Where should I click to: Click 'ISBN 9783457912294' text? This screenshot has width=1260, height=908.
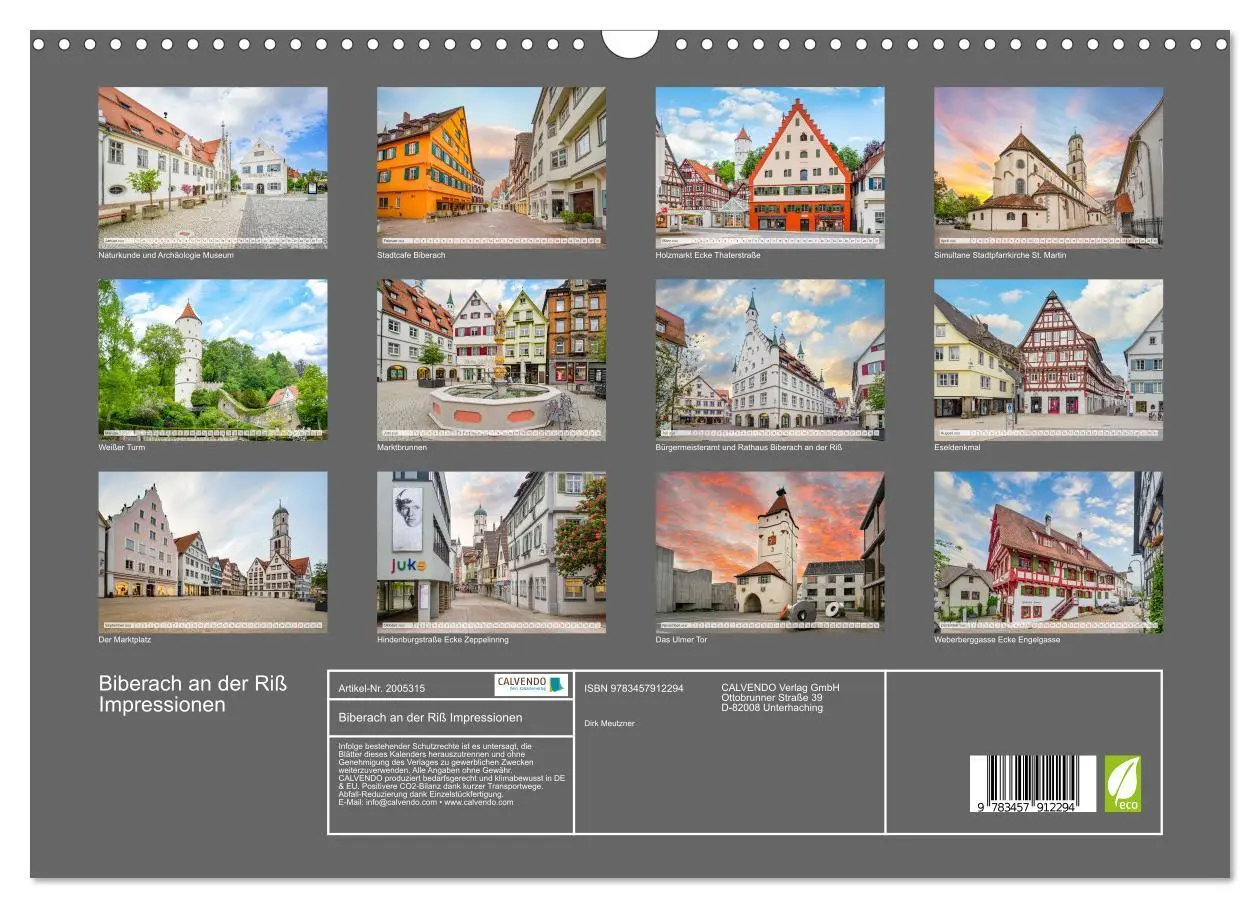pos(634,688)
